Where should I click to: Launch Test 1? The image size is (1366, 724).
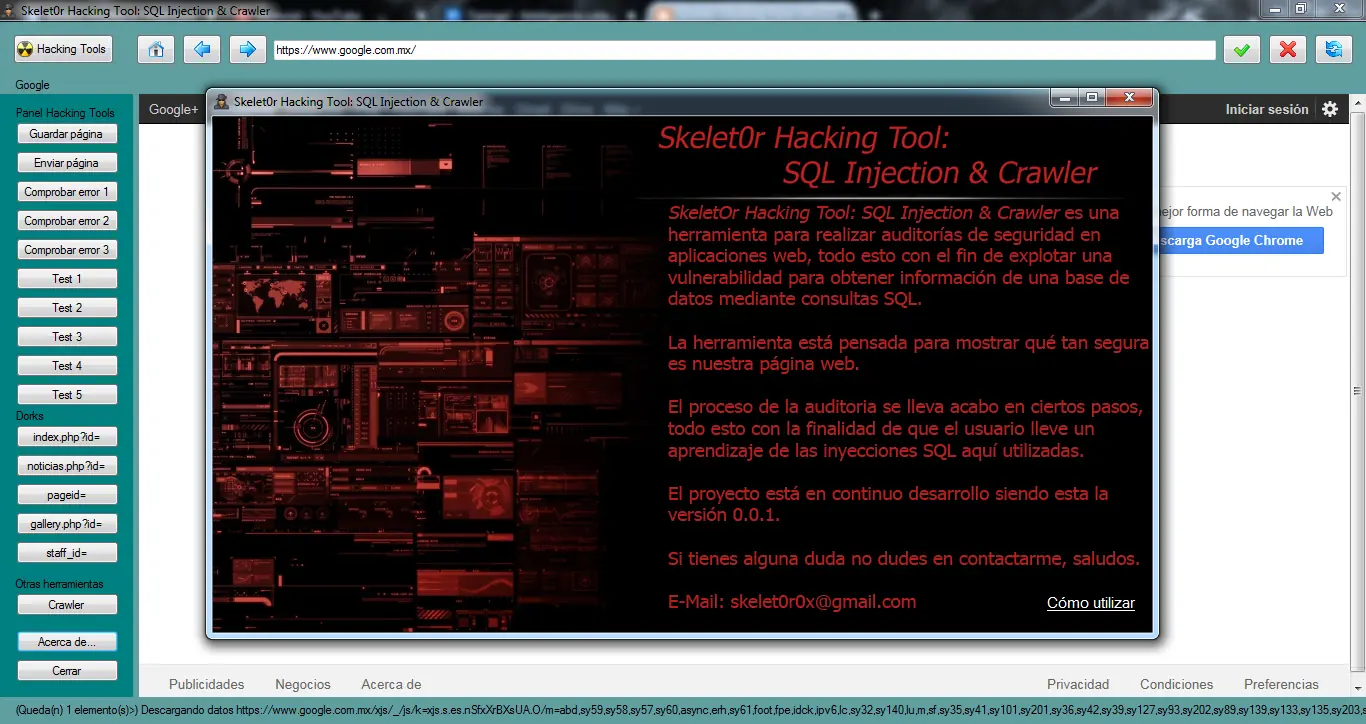(x=67, y=279)
